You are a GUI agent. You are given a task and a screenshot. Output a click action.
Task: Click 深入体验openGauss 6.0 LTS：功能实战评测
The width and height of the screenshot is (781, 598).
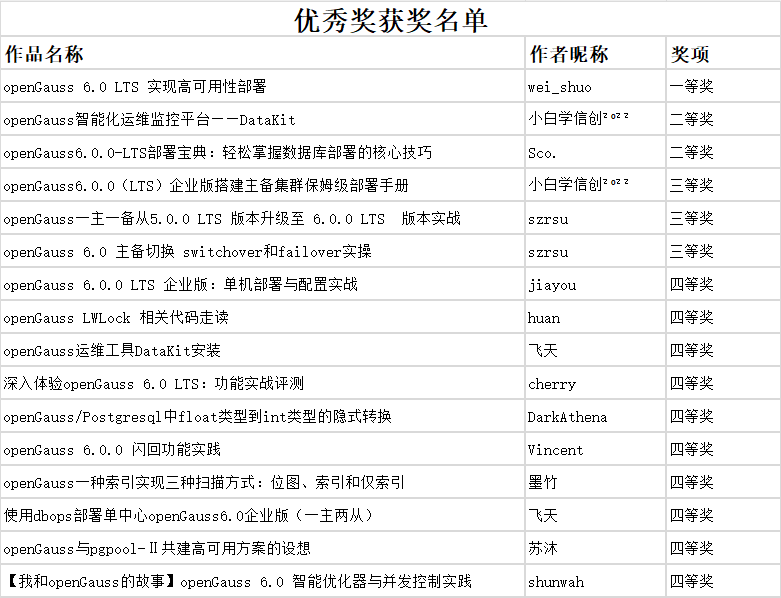pyautogui.click(x=153, y=383)
